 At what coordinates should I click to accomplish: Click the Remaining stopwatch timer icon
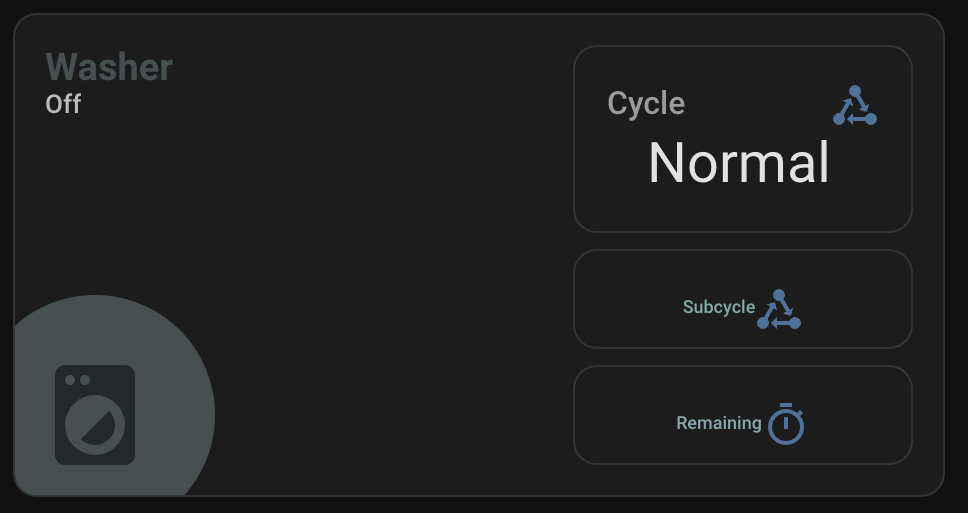tap(786, 424)
